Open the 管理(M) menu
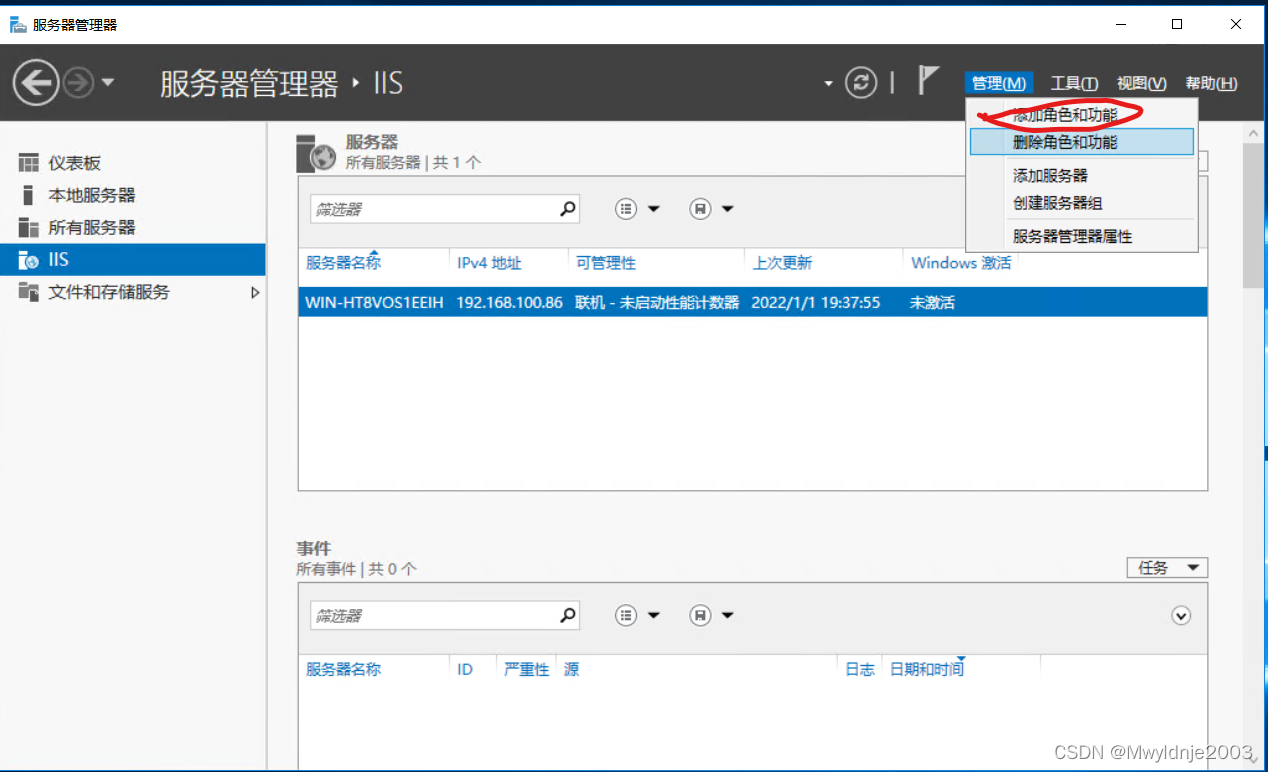The height and width of the screenshot is (772, 1268). tap(998, 83)
